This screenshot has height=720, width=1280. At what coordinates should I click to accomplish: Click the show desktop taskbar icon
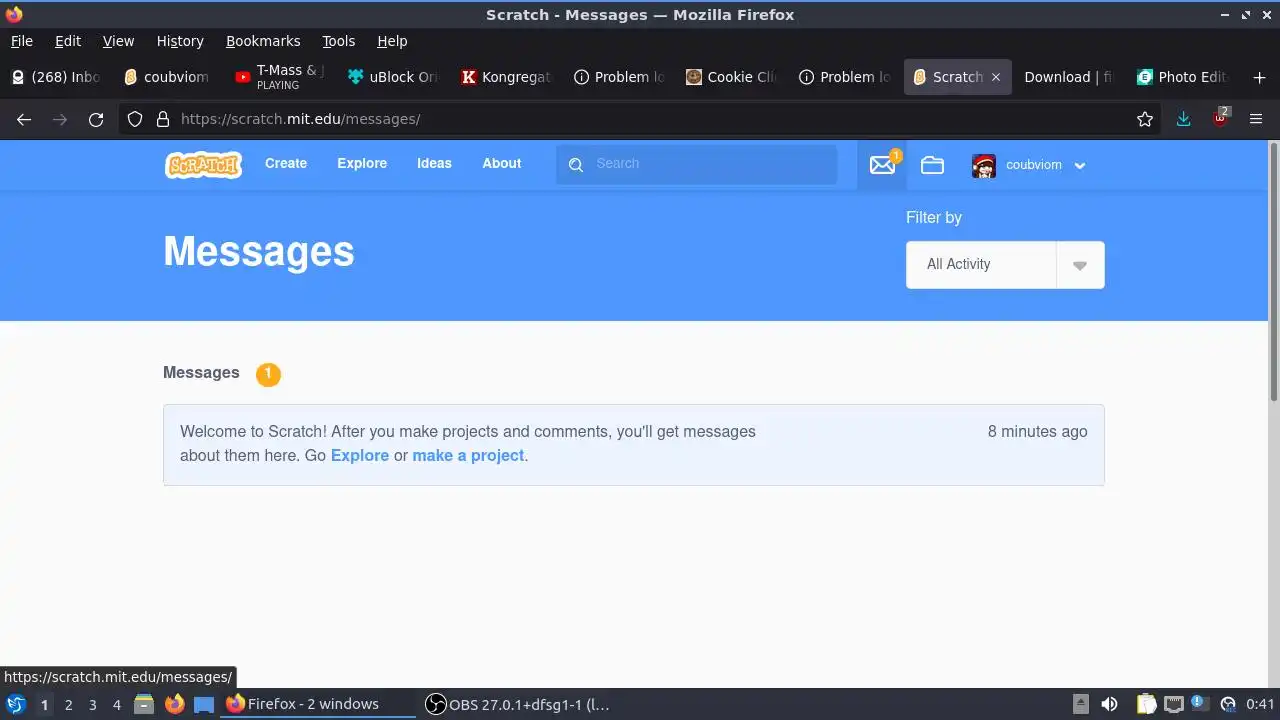coord(204,704)
